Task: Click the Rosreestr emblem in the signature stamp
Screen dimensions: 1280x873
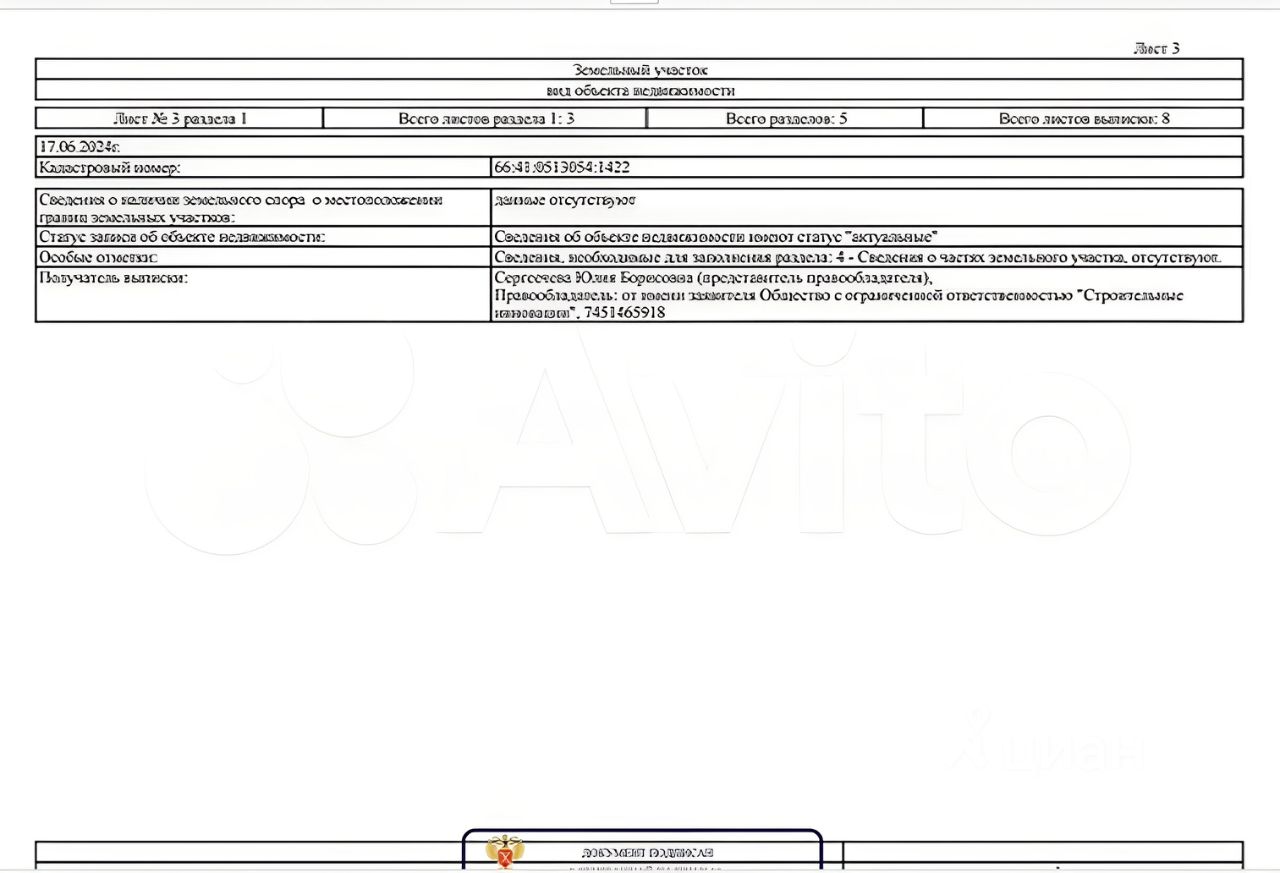Action: pos(504,853)
